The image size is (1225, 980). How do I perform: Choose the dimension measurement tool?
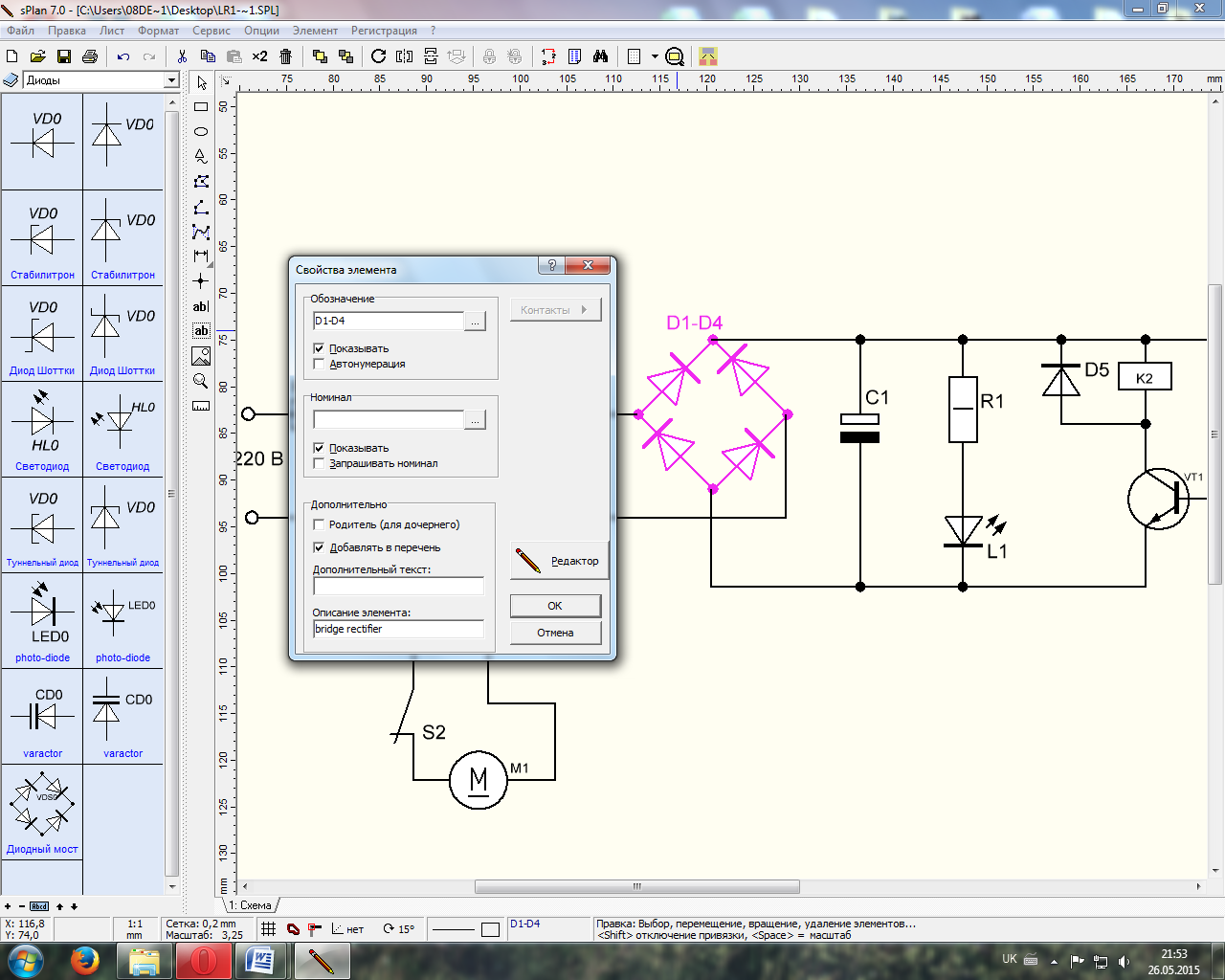pyautogui.click(x=201, y=256)
